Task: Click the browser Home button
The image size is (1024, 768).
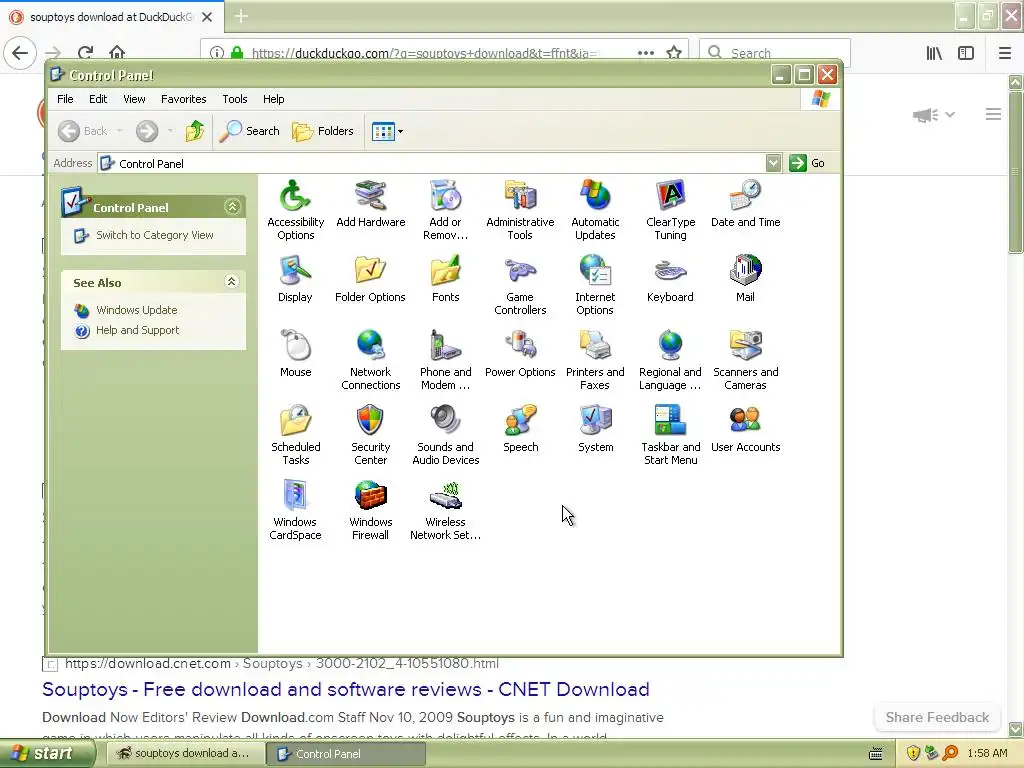Action: pos(117,52)
